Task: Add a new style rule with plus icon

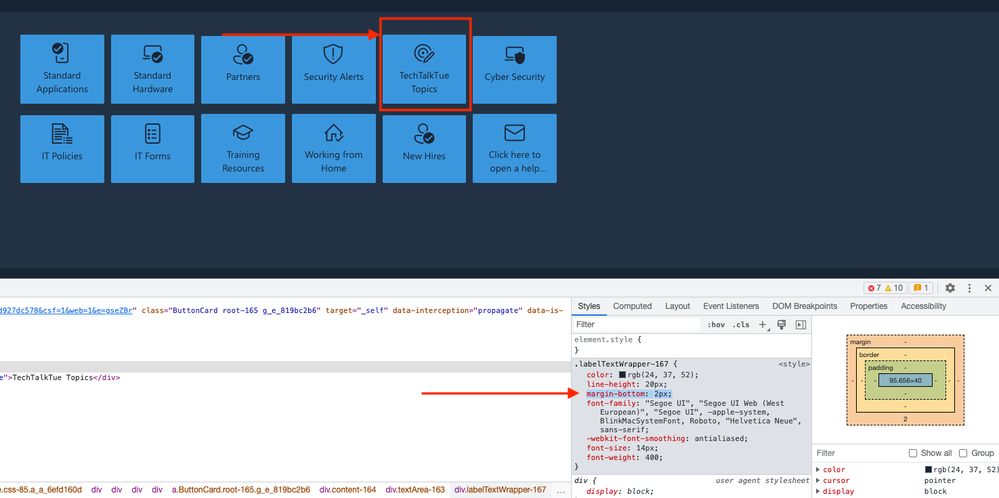Action: tap(763, 325)
